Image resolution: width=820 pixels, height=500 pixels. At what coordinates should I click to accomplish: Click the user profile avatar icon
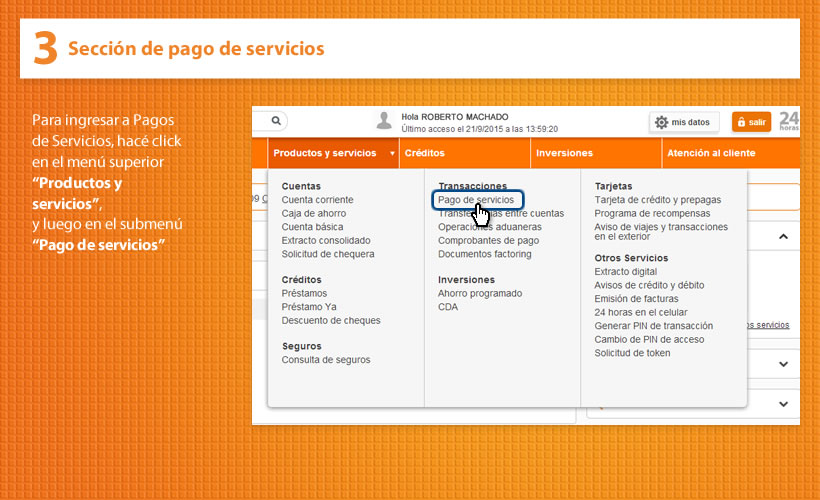383,122
